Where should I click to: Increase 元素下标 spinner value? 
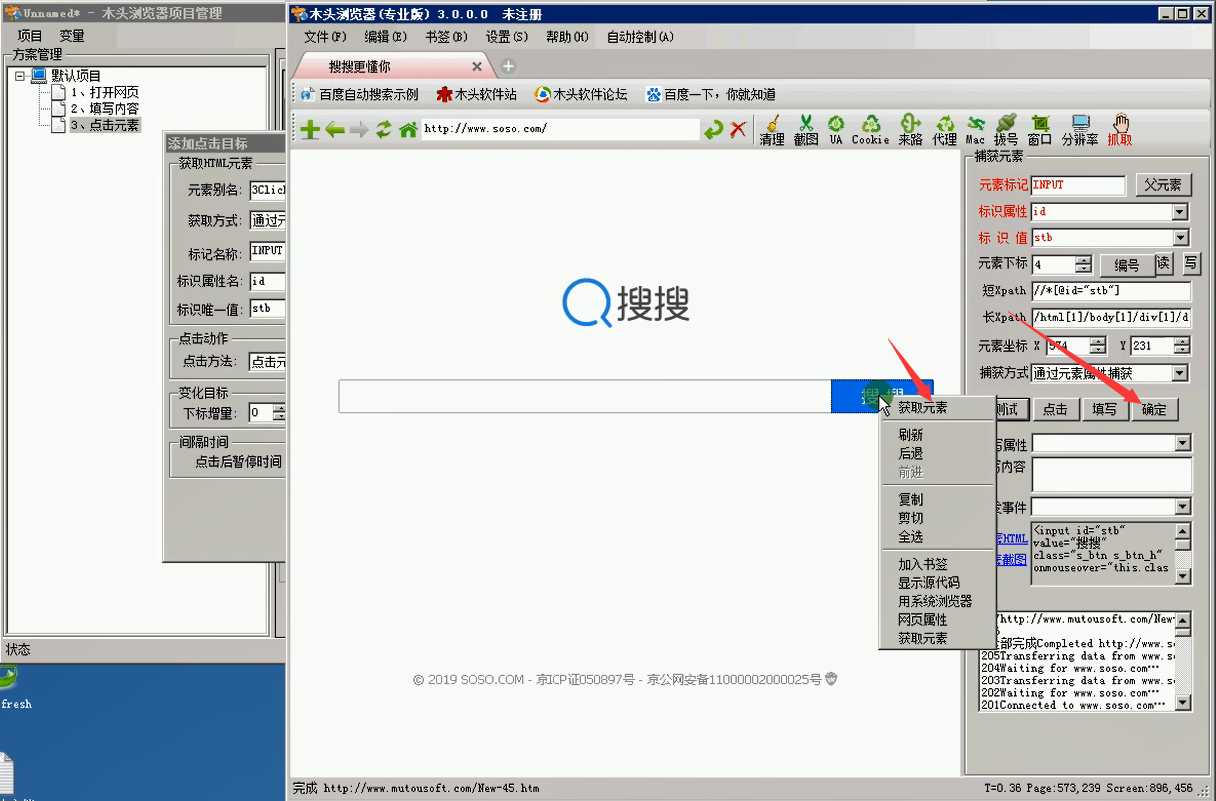click(x=1084, y=260)
